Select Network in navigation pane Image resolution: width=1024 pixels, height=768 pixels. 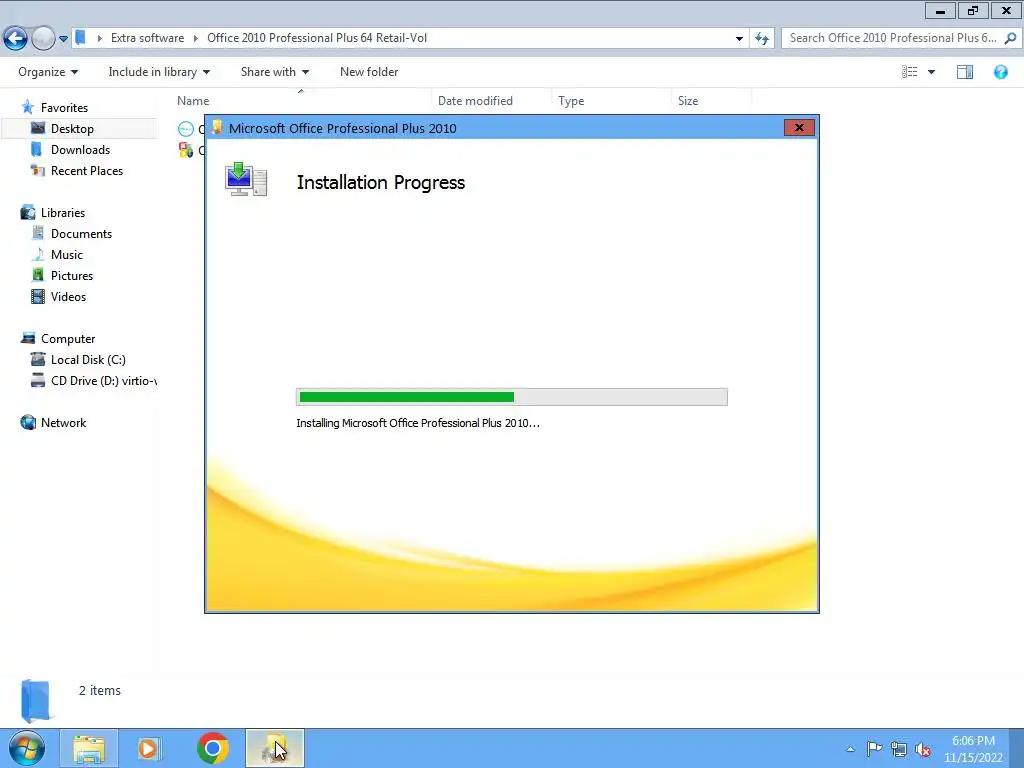(63, 423)
